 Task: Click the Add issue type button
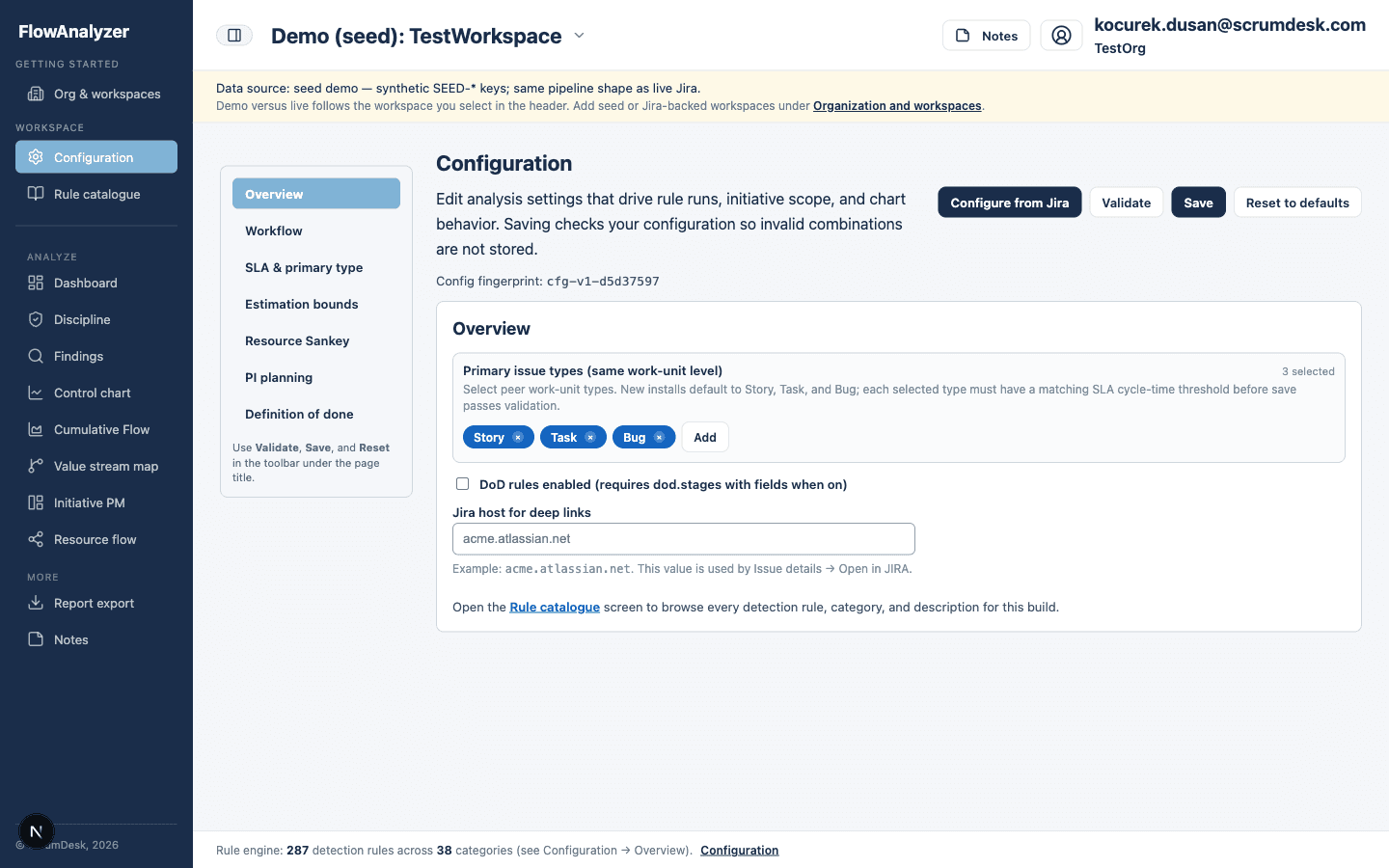click(705, 438)
